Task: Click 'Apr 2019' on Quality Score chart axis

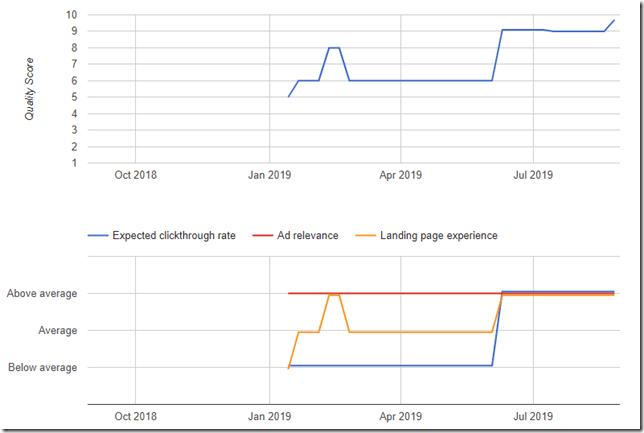Action: tap(400, 175)
